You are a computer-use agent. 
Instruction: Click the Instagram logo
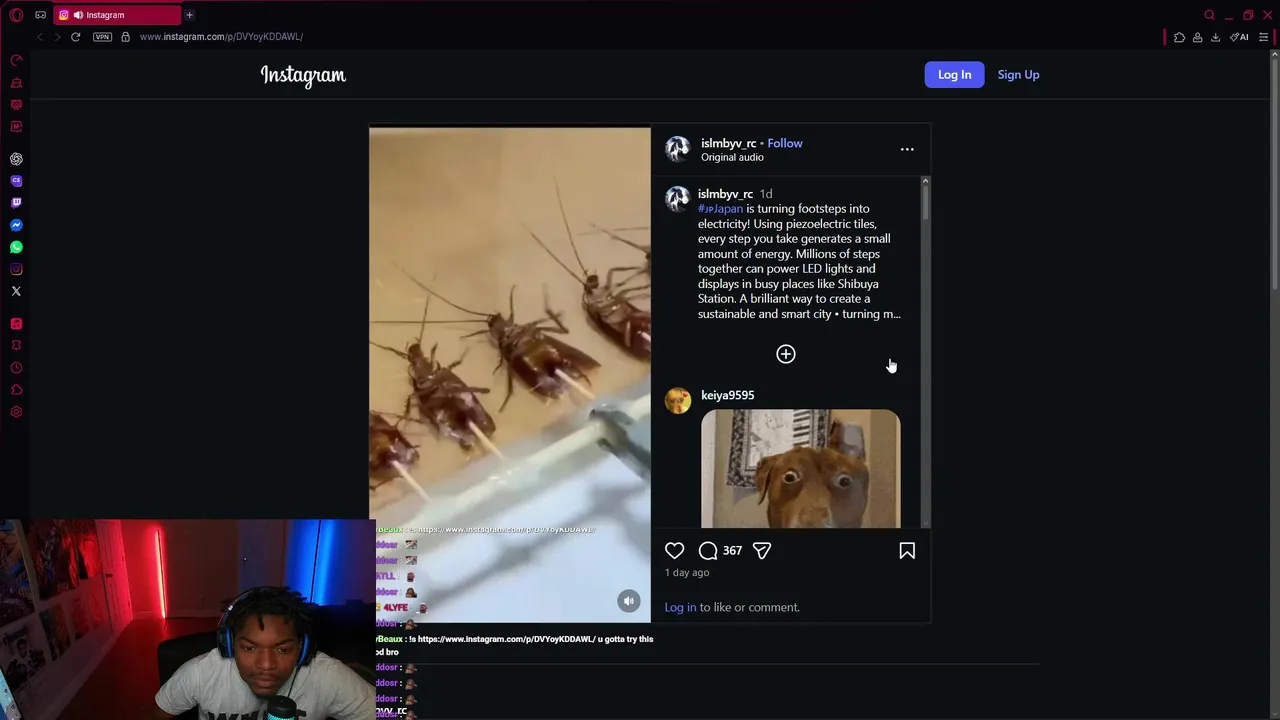(x=303, y=75)
